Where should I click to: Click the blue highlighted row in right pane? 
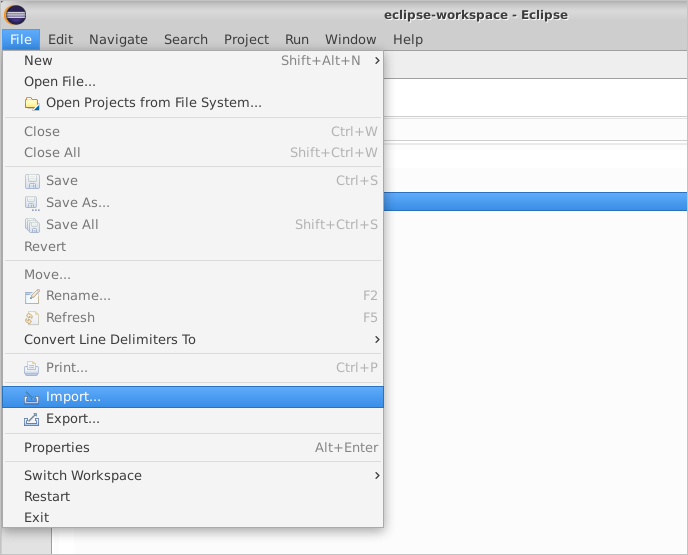536,201
